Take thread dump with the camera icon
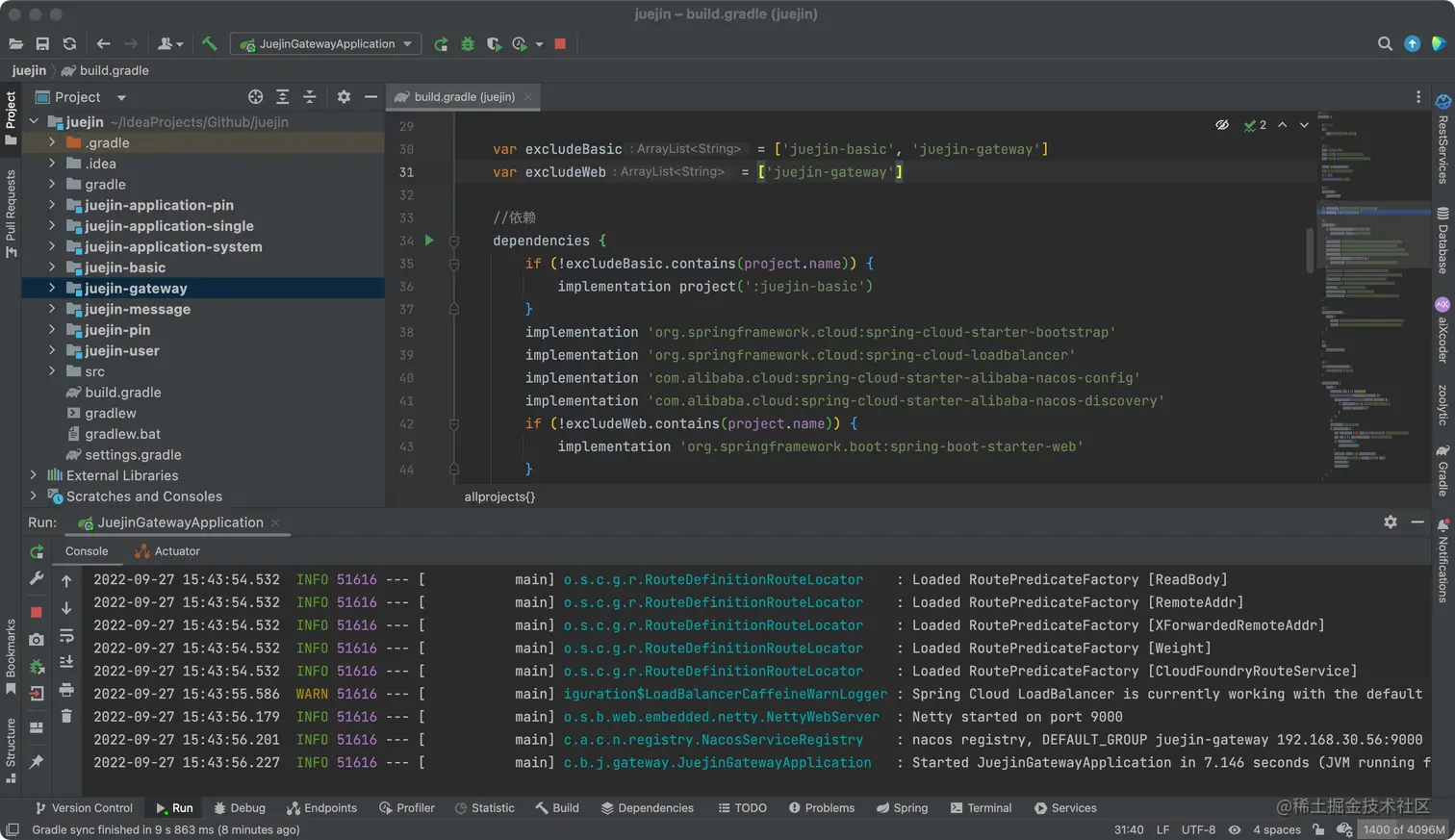 pyautogui.click(x=37, y=640)
